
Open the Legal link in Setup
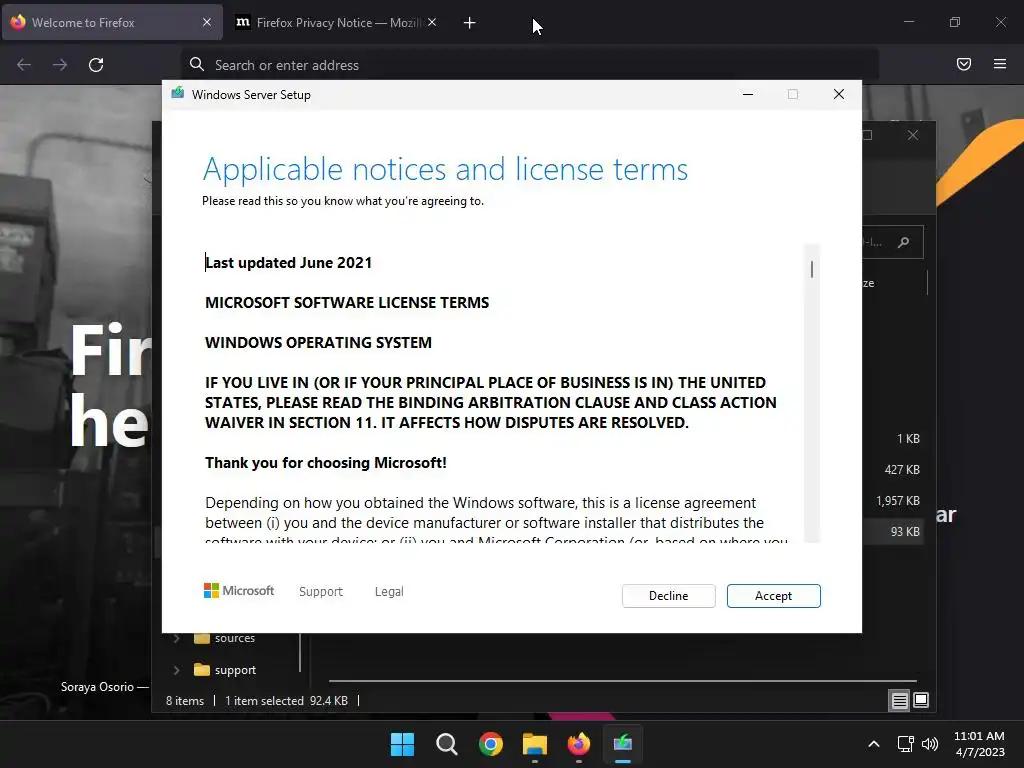389,592
